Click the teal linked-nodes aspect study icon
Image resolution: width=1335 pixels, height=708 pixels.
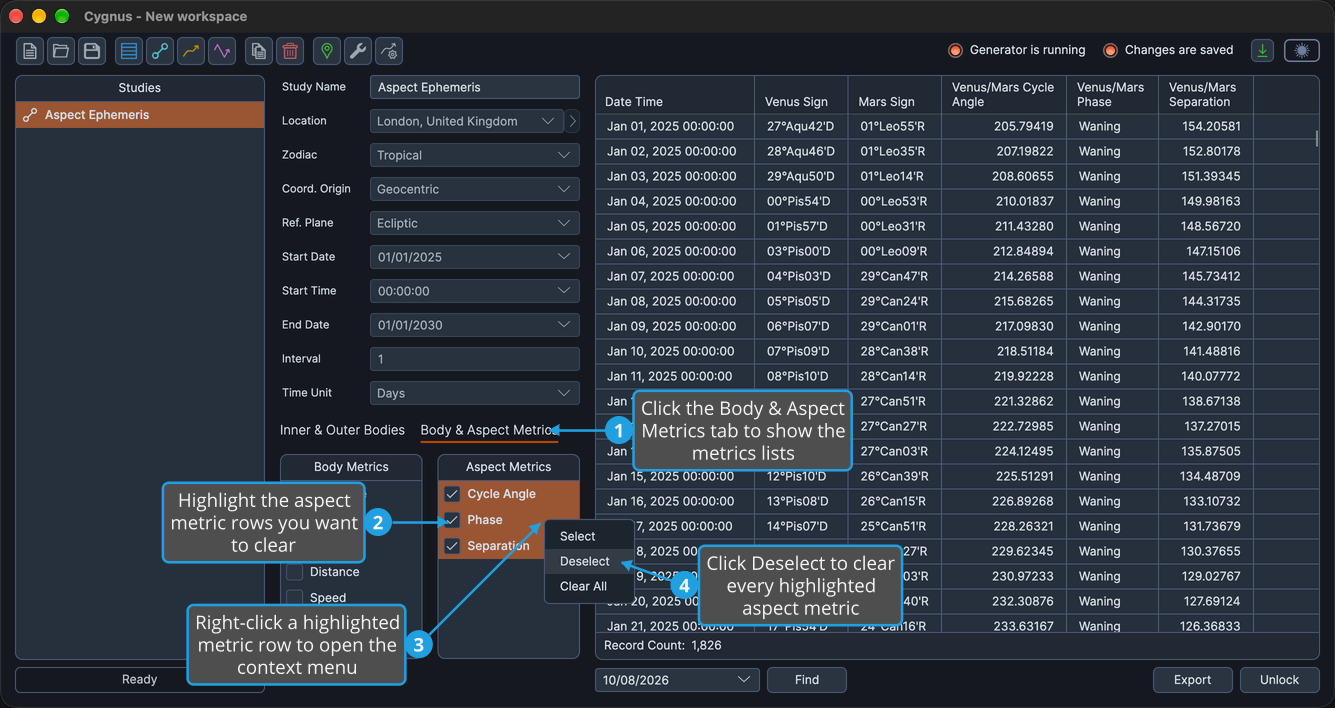pyautogui.click(x=160, y=51)
